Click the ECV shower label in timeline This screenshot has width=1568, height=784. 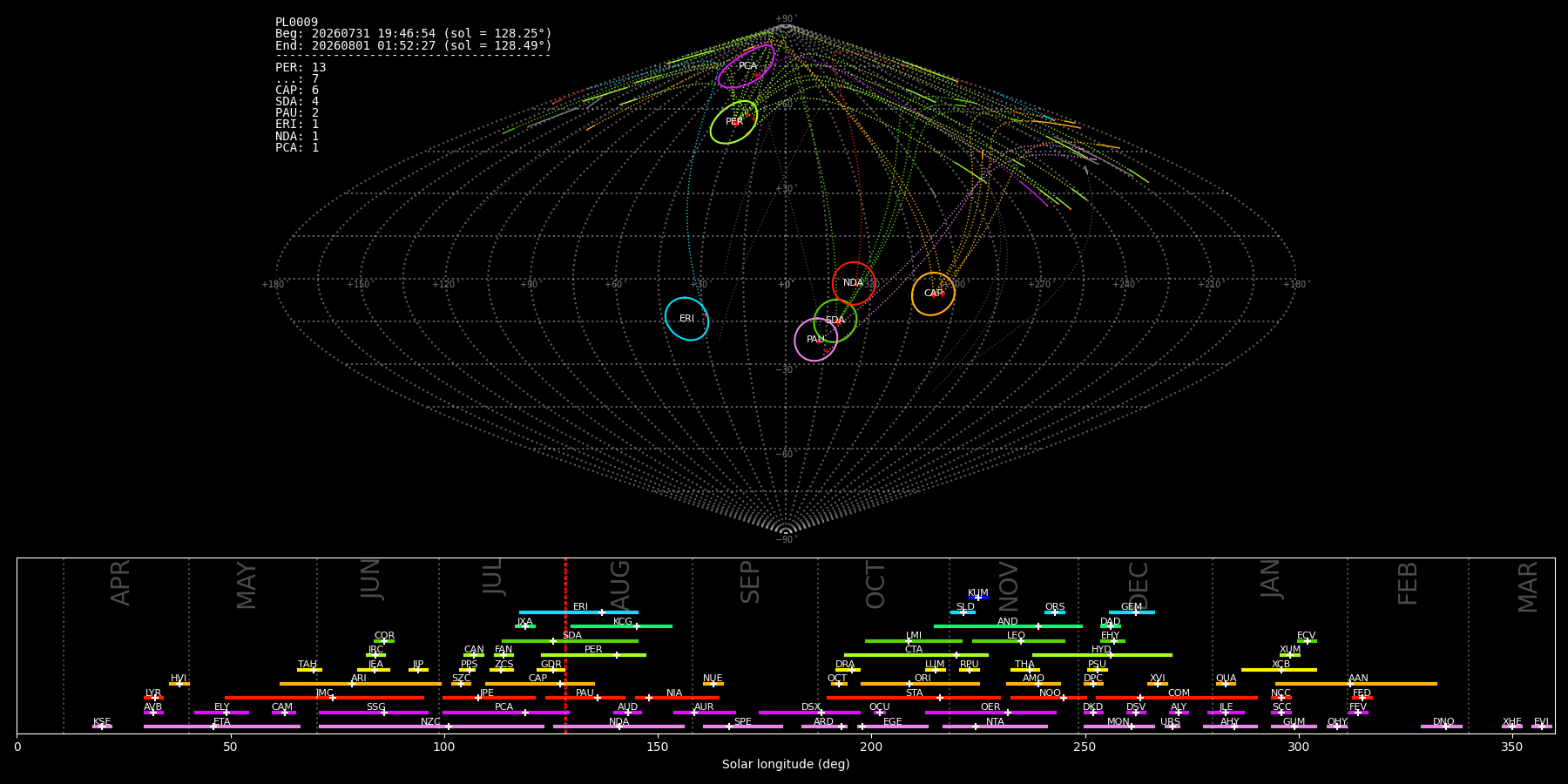[1307, 636]
